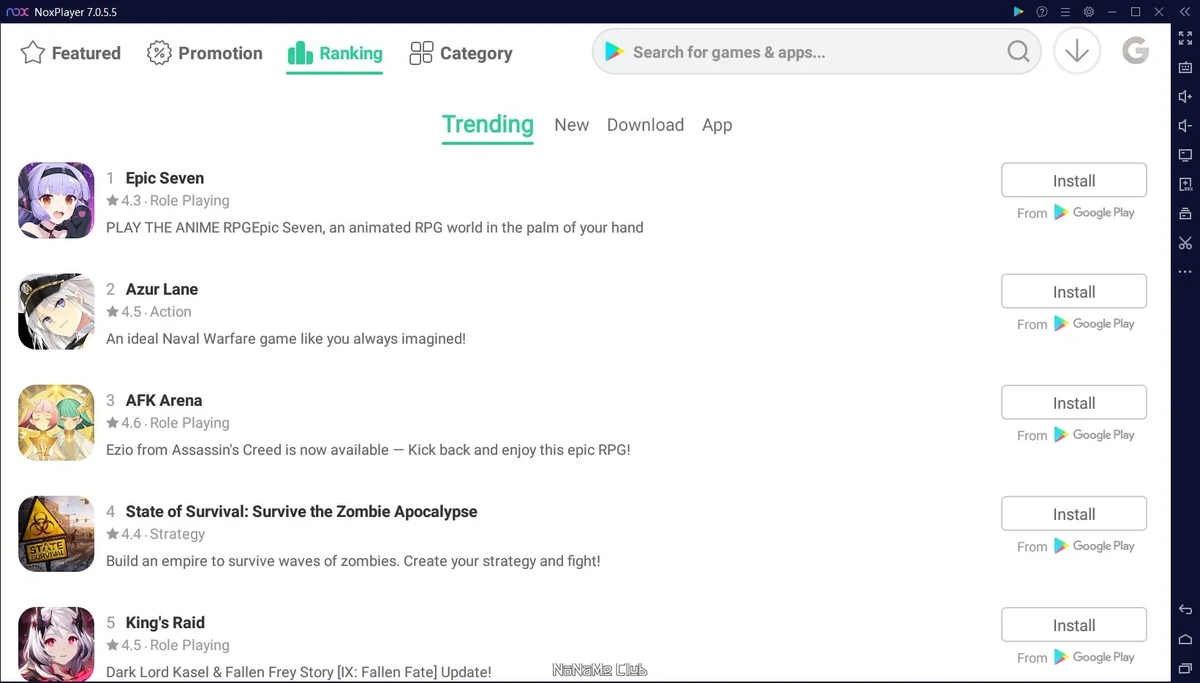Click the Ranking bar chart icon
The height and width of the screenshot is (683, 1200).
point(300,53)
